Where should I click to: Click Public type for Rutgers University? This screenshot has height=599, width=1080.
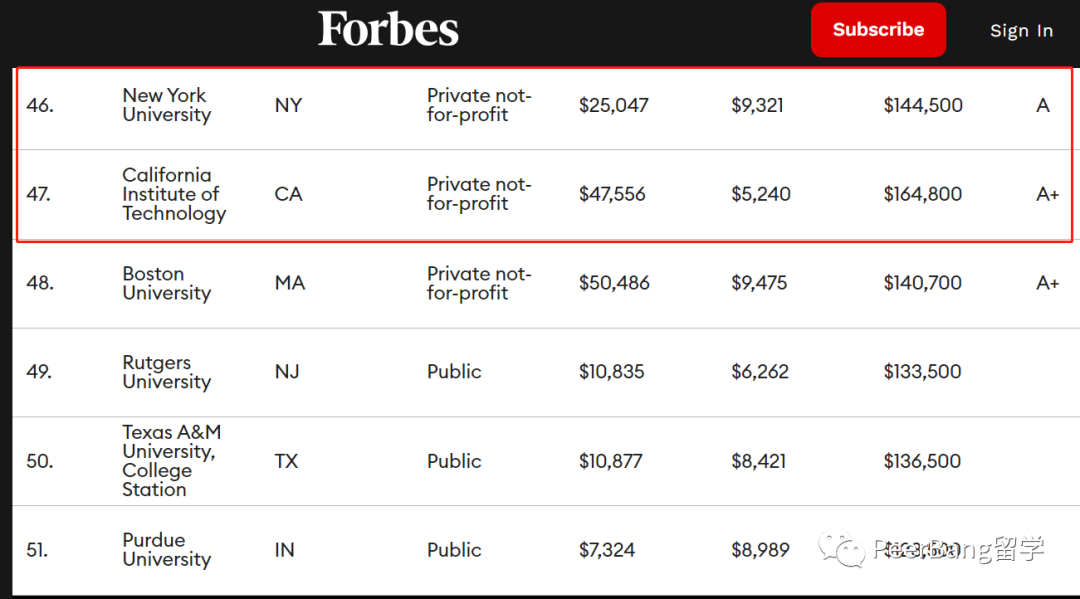pyautogui.click(x=454, y=372)
